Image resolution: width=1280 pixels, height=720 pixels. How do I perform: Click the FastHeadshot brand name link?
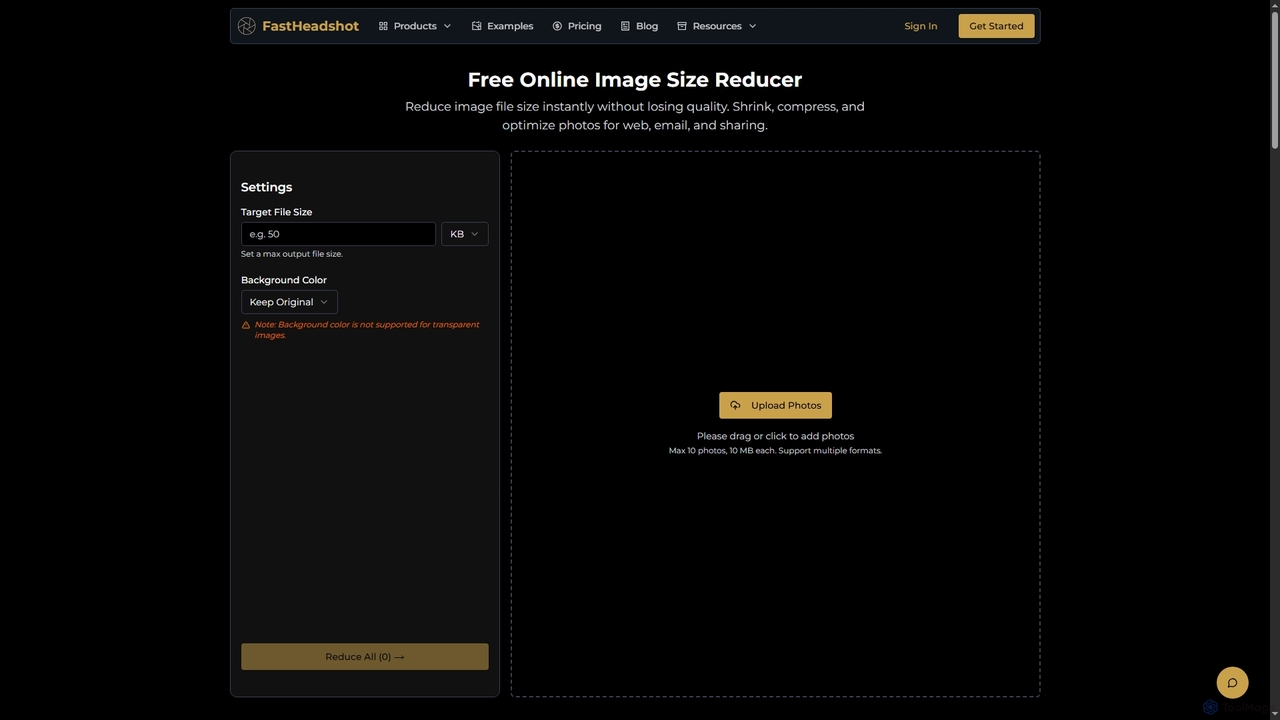310,26
